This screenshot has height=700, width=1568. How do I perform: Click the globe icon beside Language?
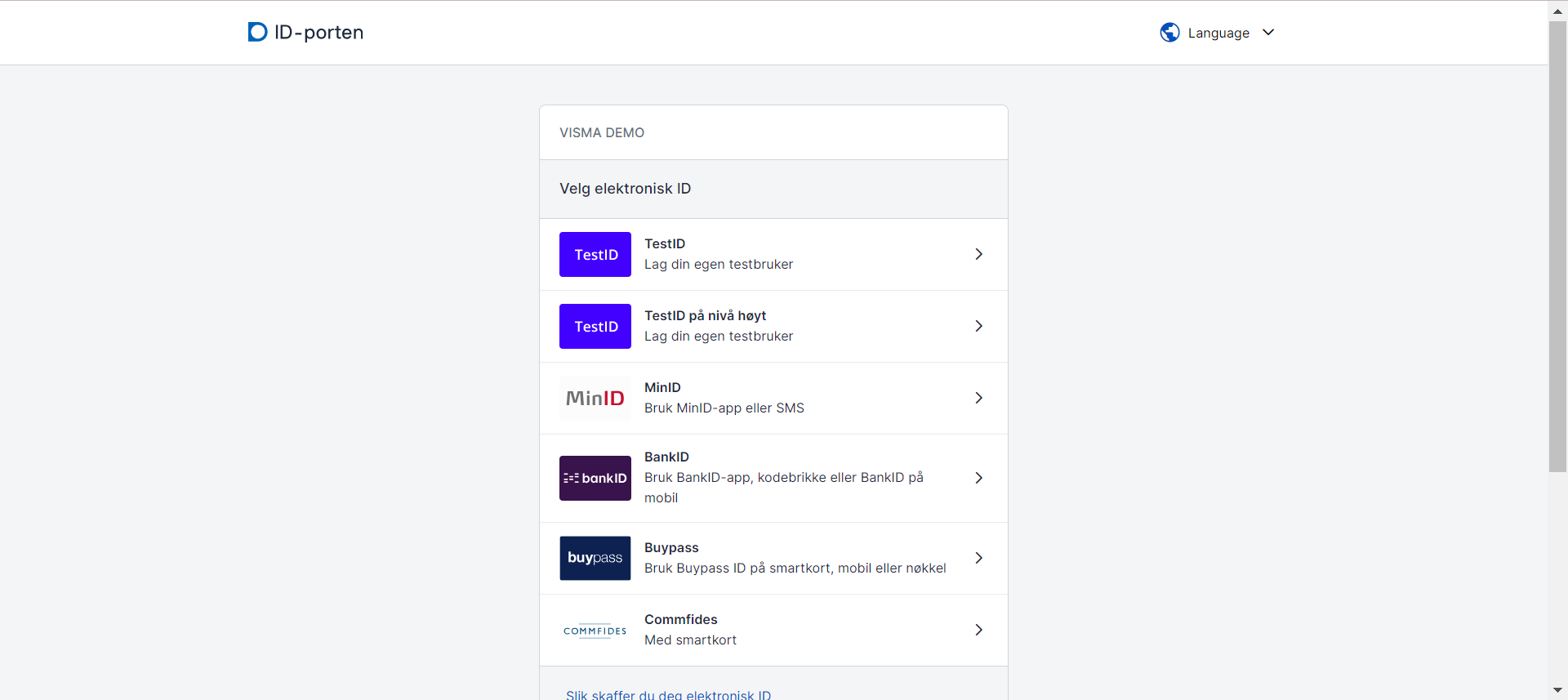[x=1169, y=33]
